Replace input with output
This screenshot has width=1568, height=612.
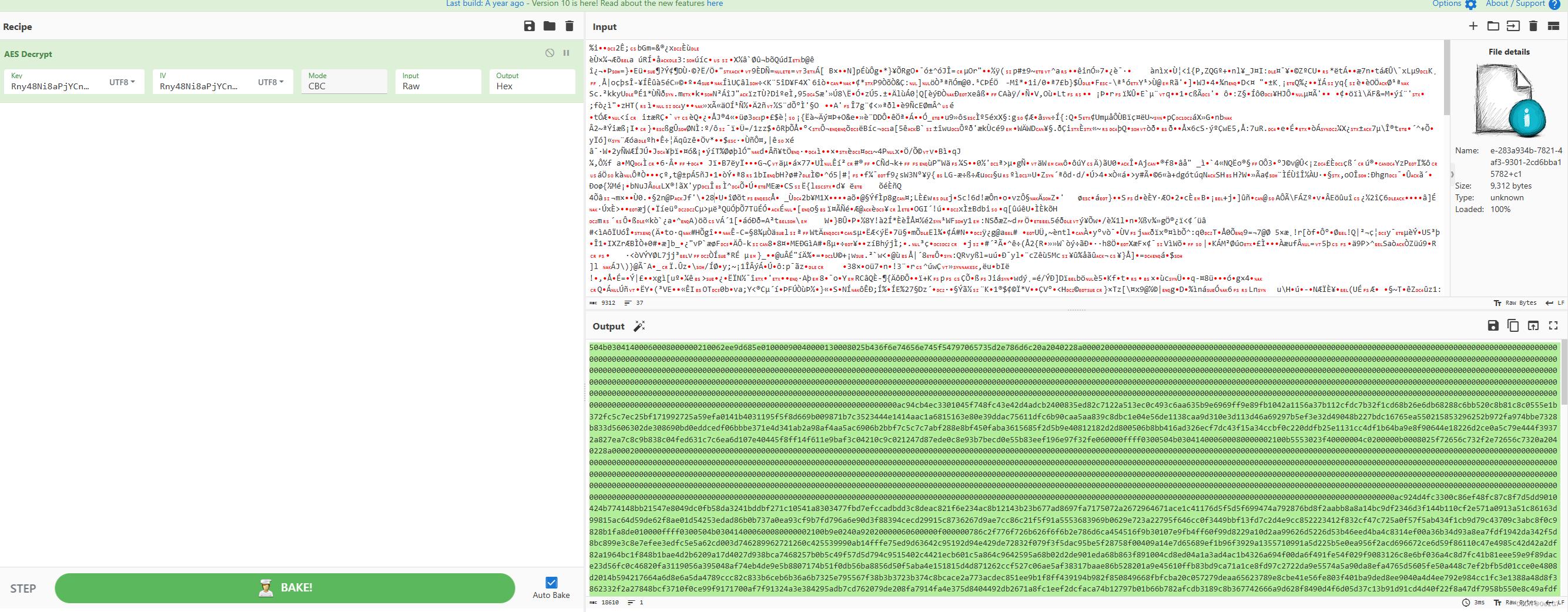click(1533, 325)
